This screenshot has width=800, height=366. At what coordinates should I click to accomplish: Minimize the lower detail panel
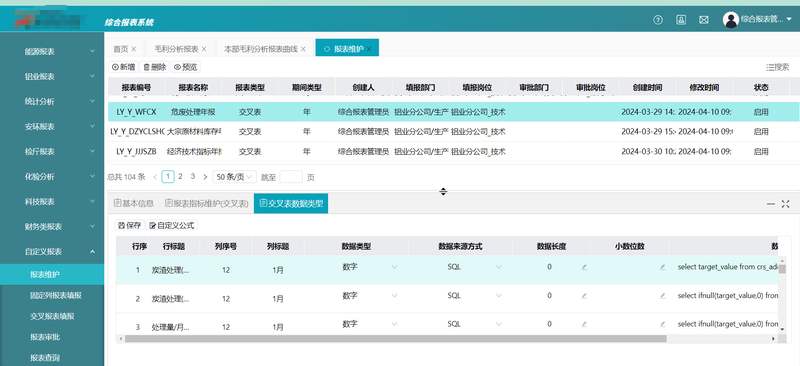click(x=770, y=204)
